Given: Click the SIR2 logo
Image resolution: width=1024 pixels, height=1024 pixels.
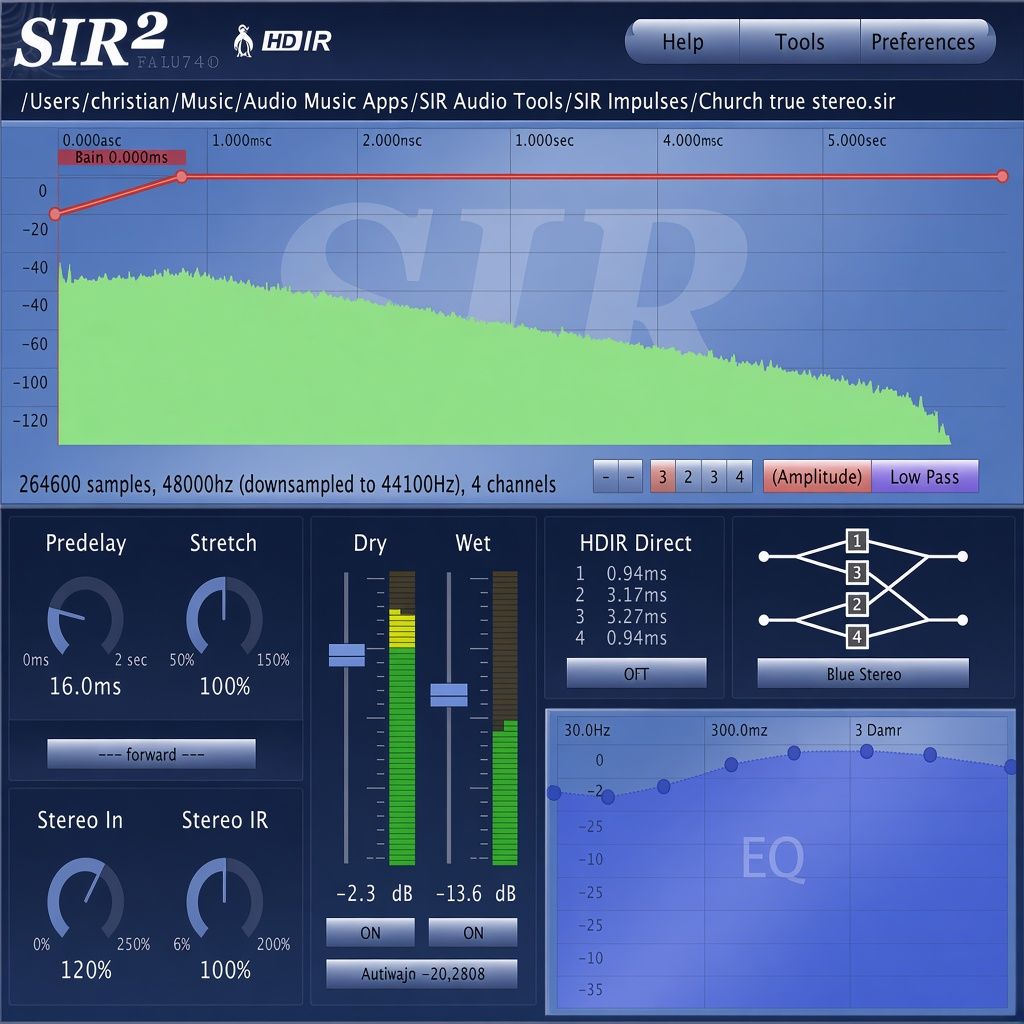Looking at the screenshot, I should 91,40.
